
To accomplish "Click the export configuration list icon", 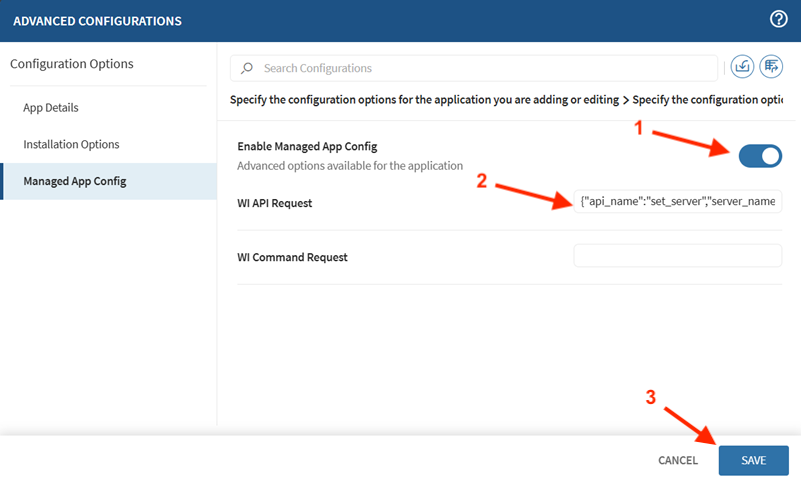I will click(771, 67).
